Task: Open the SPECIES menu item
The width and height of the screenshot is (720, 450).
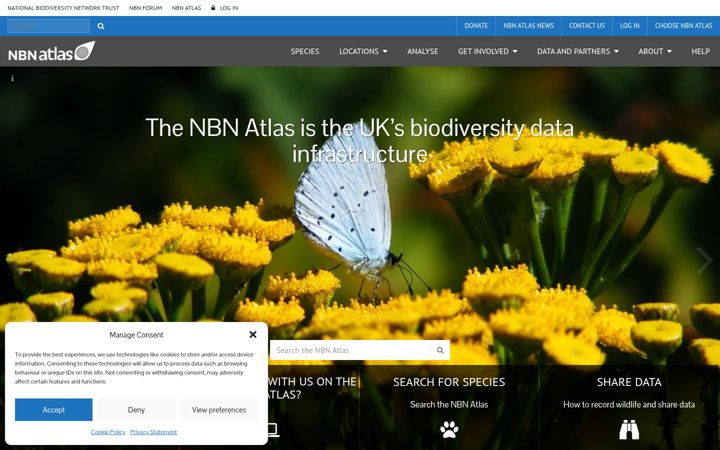Action: click(305, 51)
